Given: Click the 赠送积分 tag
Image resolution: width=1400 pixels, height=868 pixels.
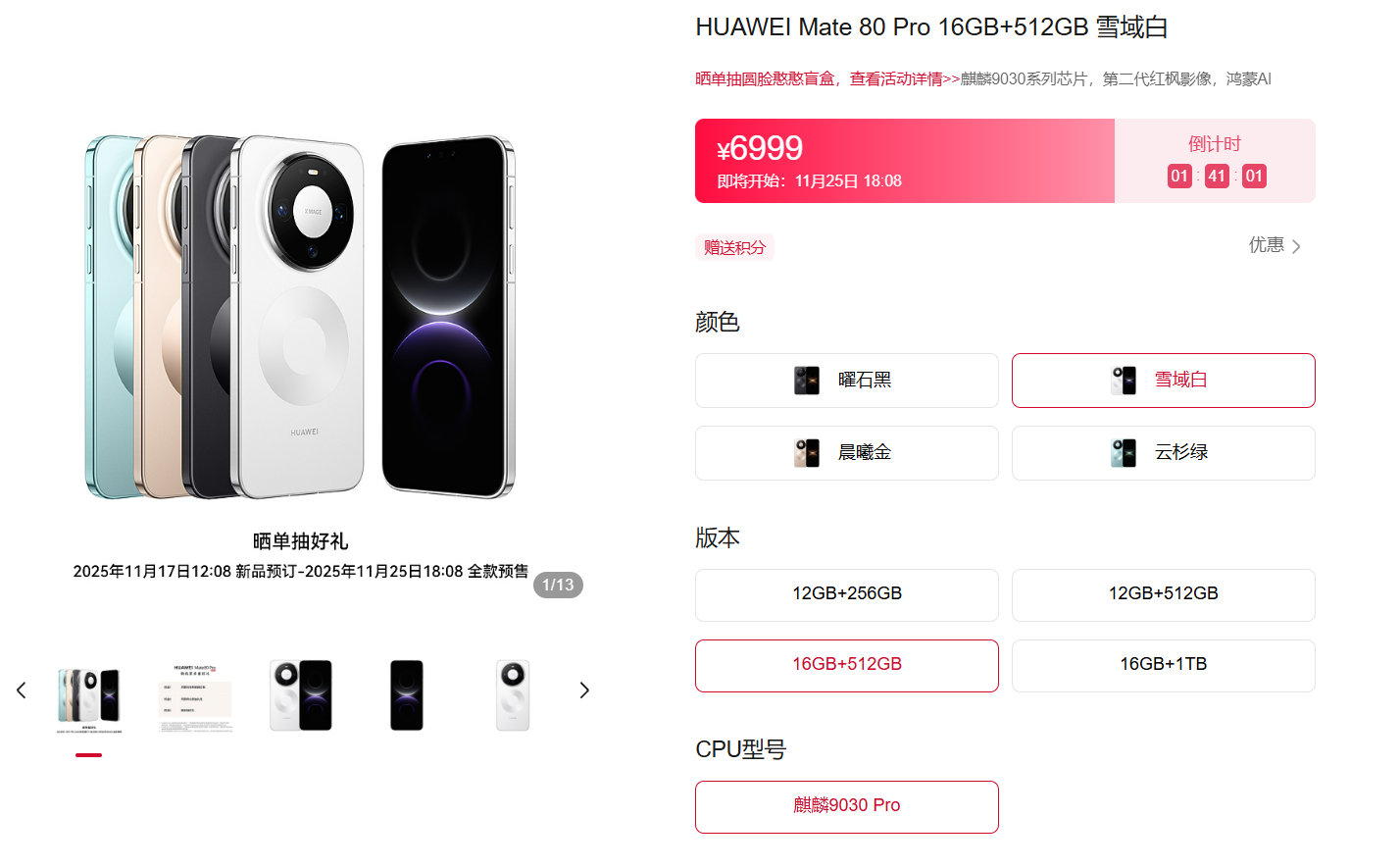Looking at the screenshot, I should 734,247.
